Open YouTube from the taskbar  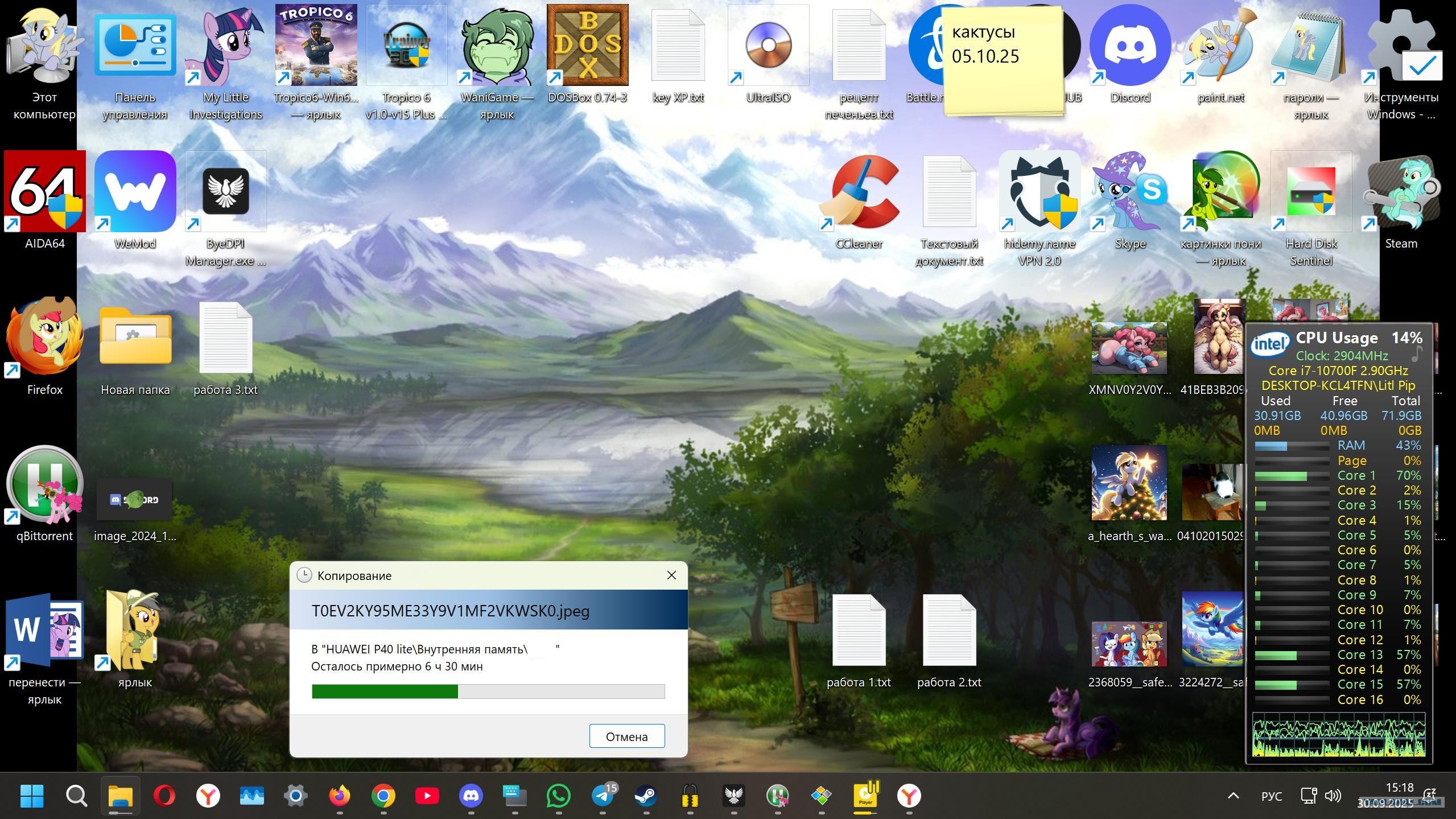click(x=427, y=795)
